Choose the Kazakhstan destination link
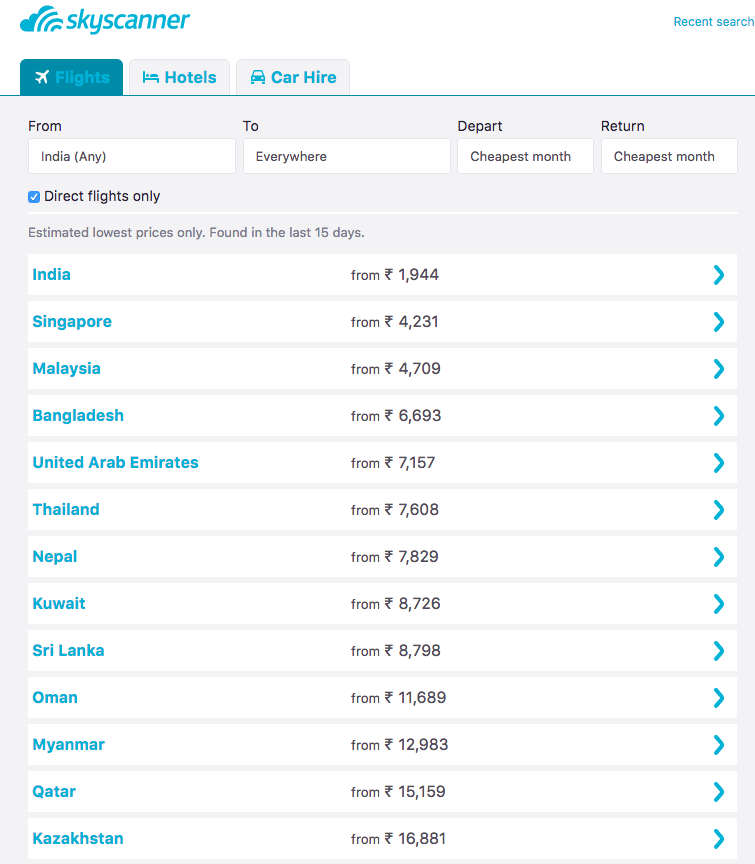This screenshot has height=864, width=755. coord(78,839)
